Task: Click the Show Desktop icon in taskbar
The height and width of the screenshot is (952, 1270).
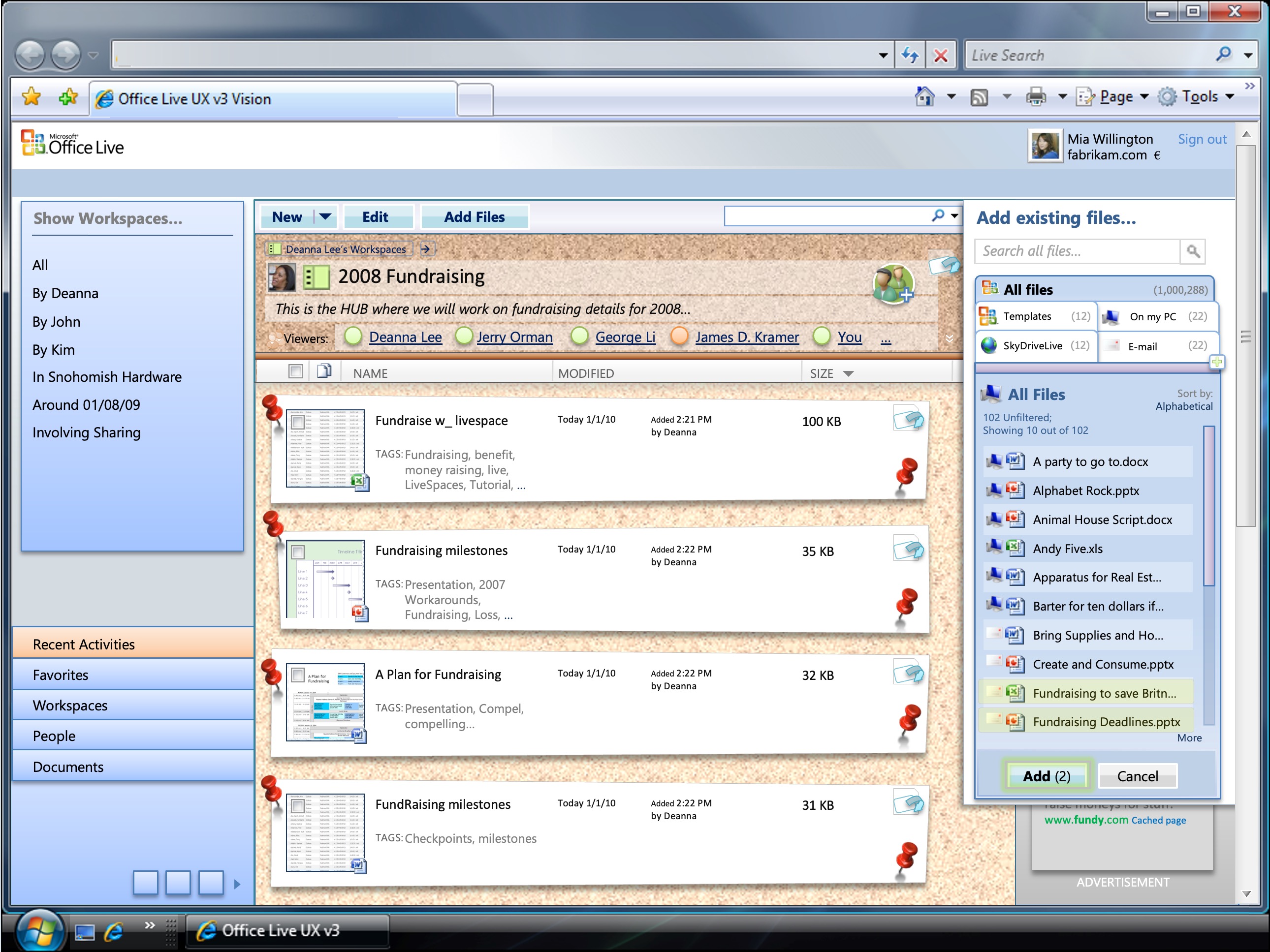Action: (84, 932)
